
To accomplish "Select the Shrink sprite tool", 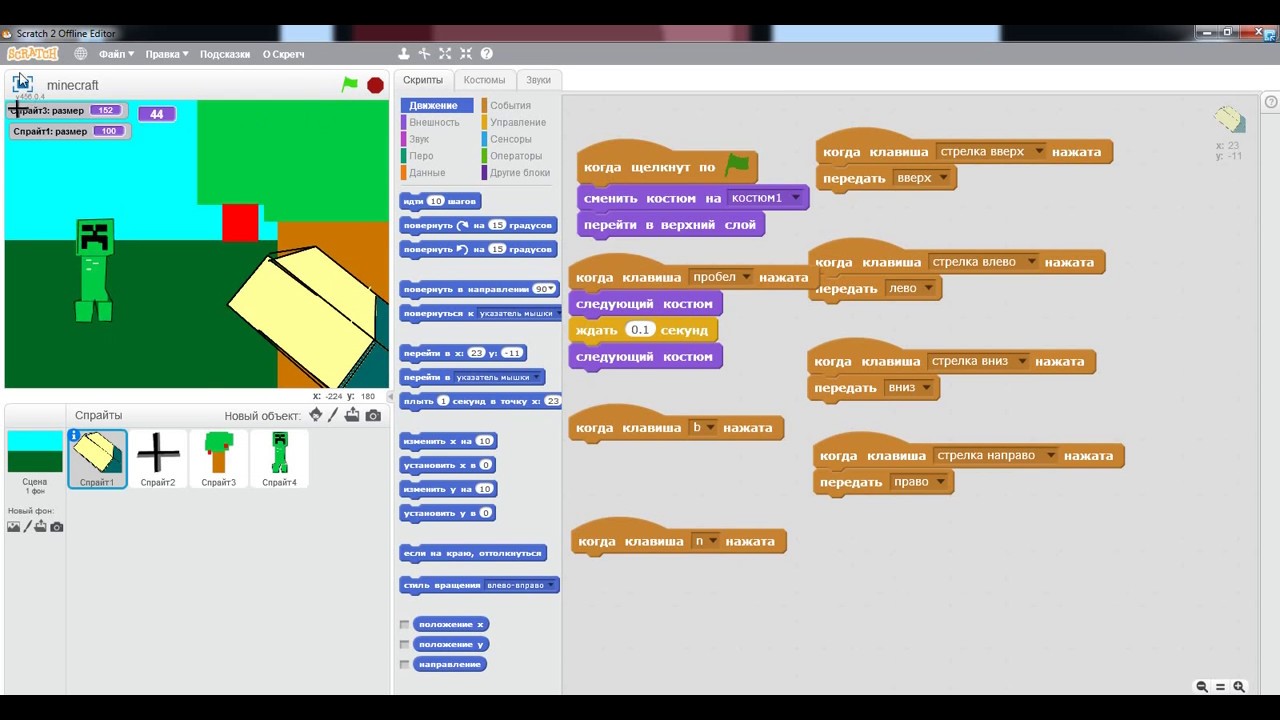I will pos(465,54).
